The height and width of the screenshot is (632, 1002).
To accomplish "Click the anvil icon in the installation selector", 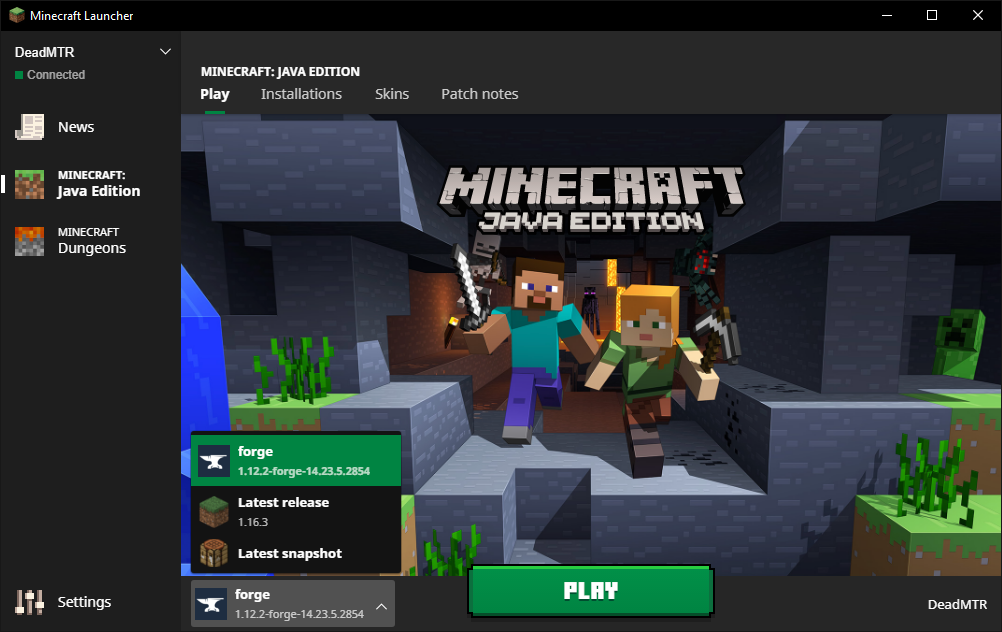I will 211,604.
